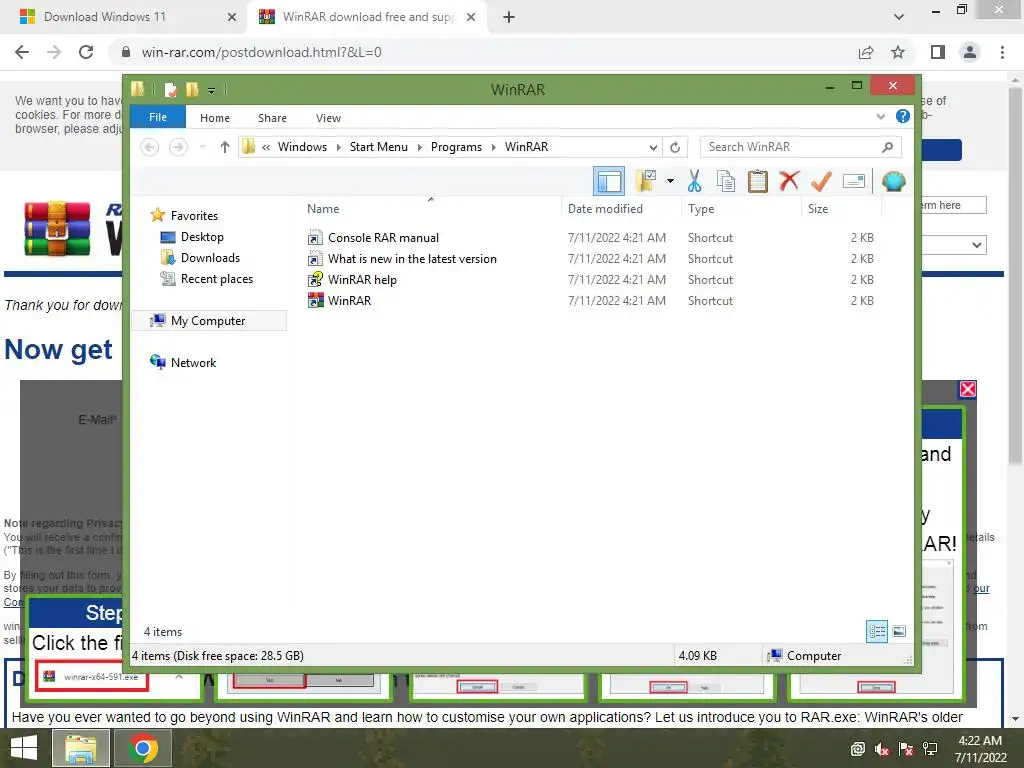The image size is (1024, 768).
Task: Click the Rename label icon
Action: tap(854, 181)
